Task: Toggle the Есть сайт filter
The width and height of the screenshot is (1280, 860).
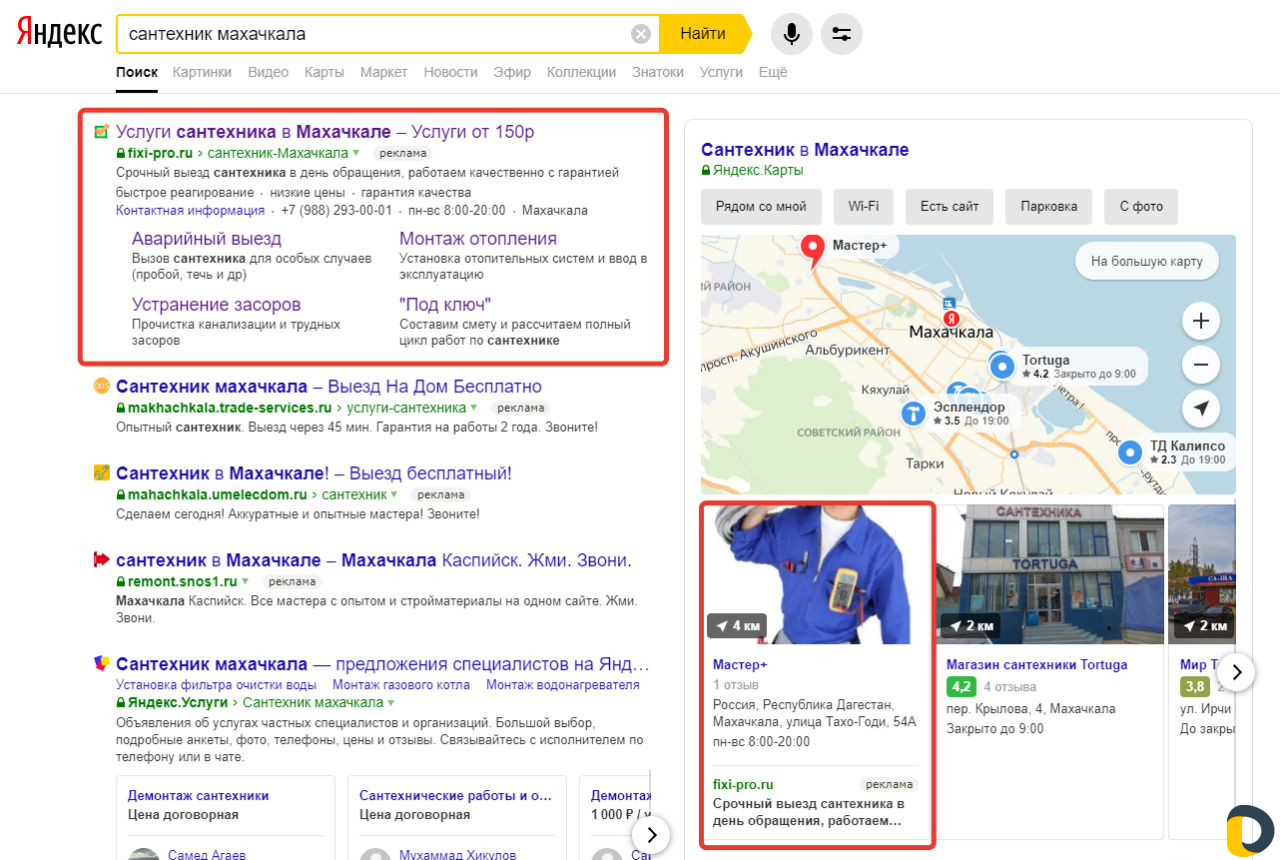Action: 949,207
